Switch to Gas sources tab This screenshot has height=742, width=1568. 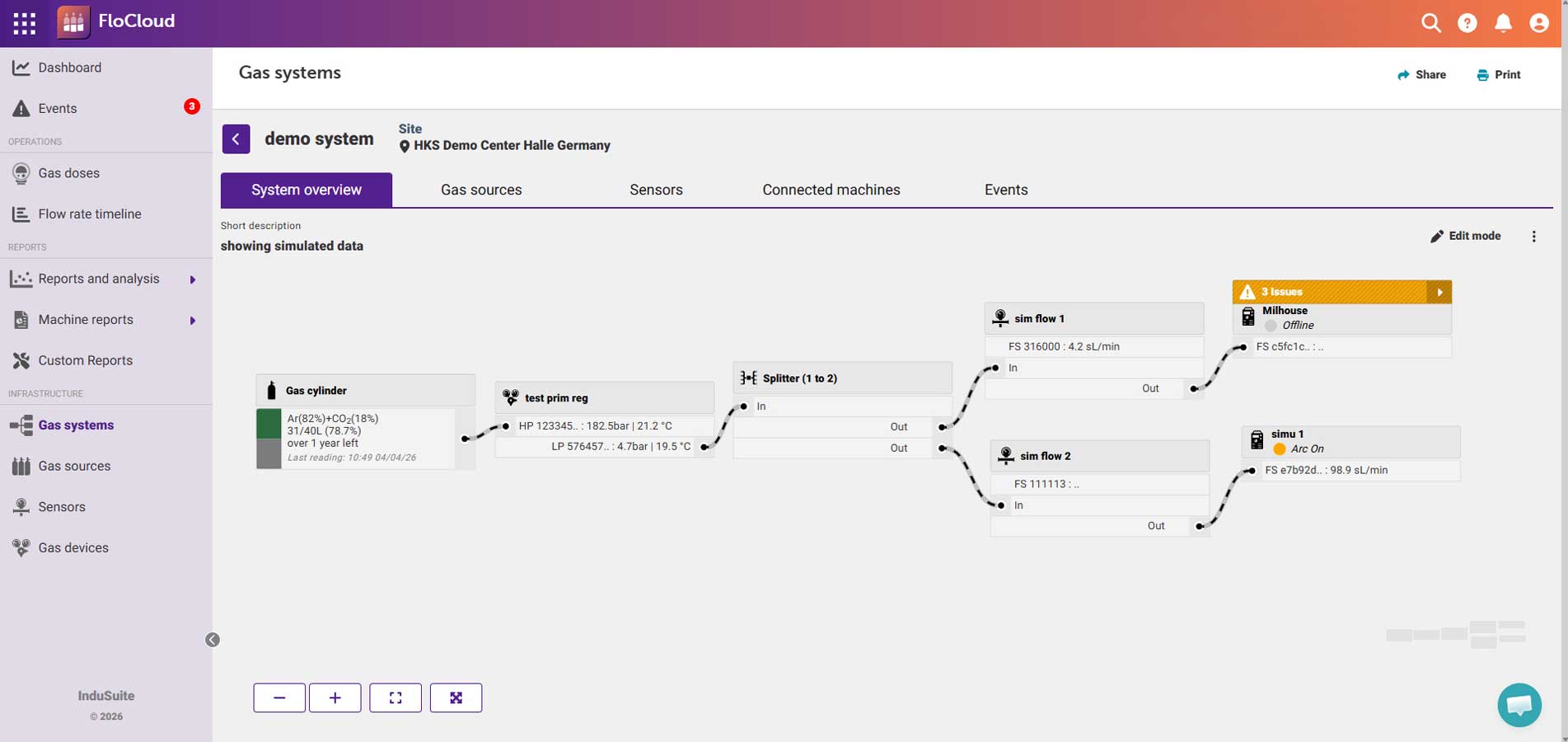coord(481,190)
